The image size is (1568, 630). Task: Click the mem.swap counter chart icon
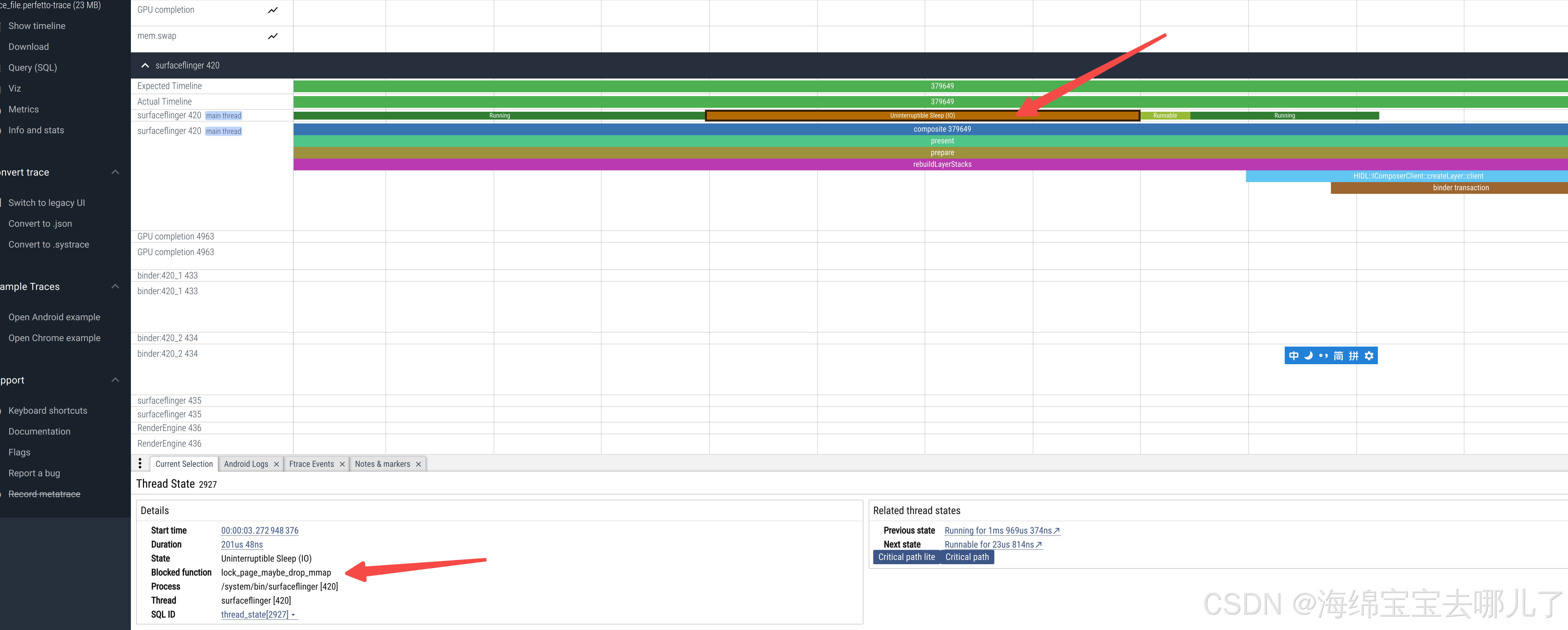coord(273,36)
